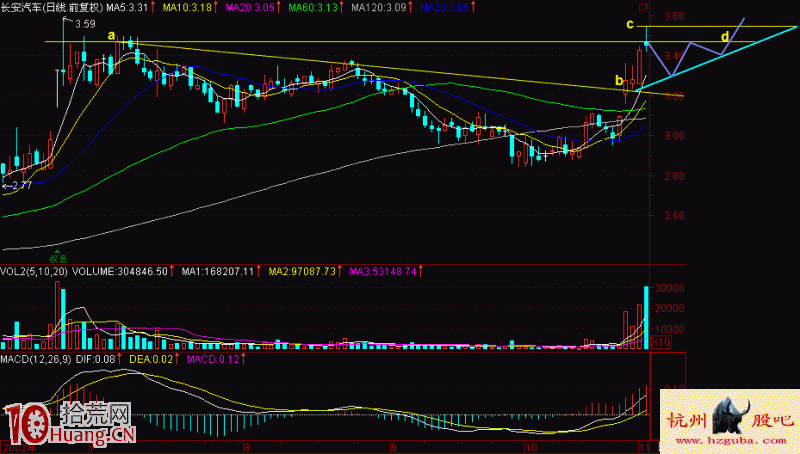Screen dimensions: 800x454
Task: Click the magenta MA3:53148.74 label
Action: point(383,271)
